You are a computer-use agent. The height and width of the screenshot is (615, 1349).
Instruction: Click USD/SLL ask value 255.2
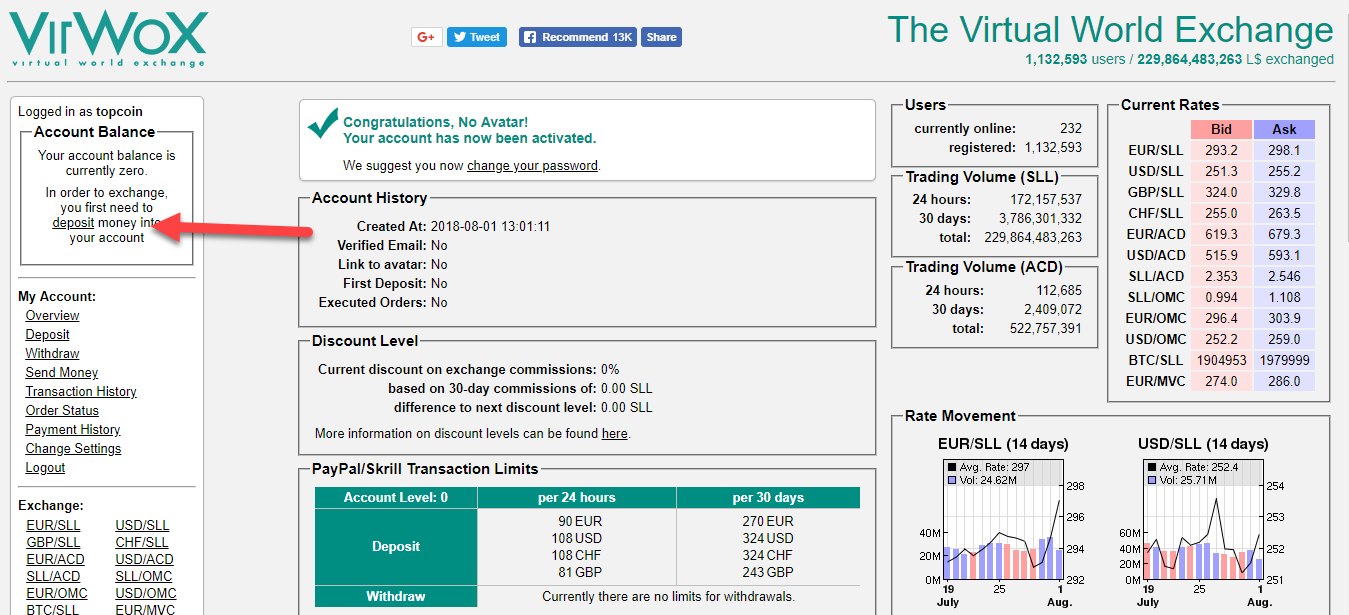(1284, 171)
